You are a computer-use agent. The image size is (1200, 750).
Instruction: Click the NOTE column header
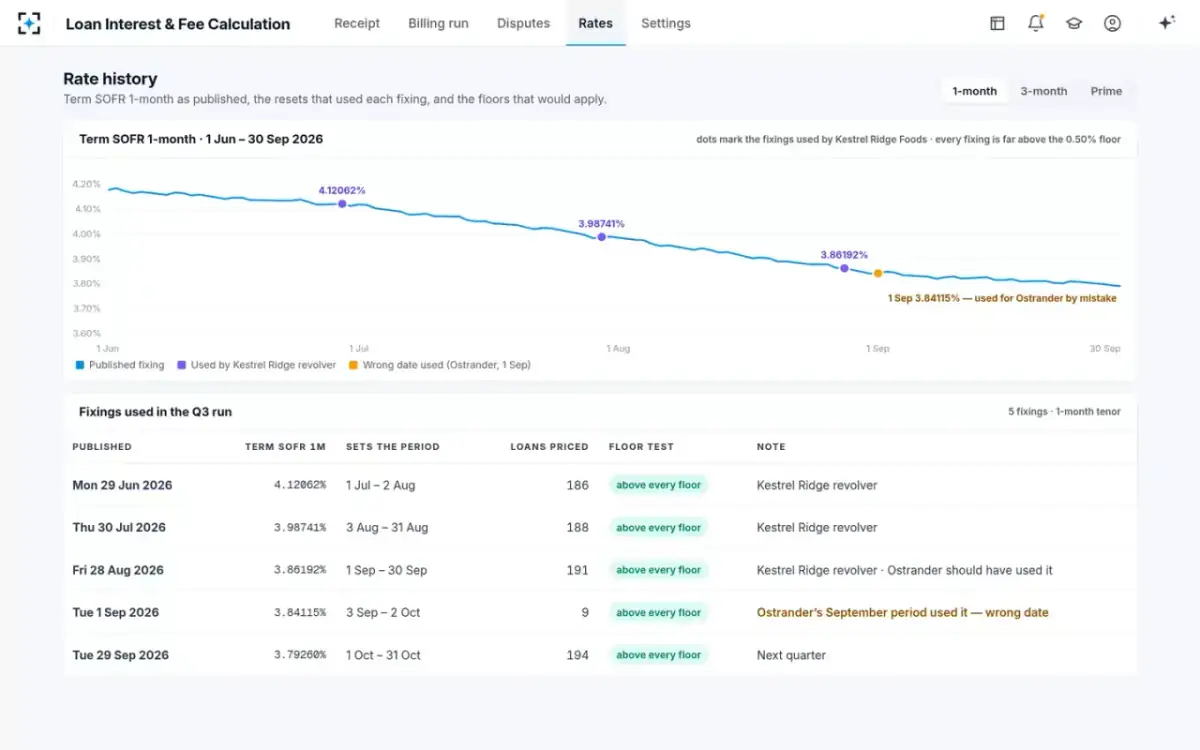coord(771,447)
